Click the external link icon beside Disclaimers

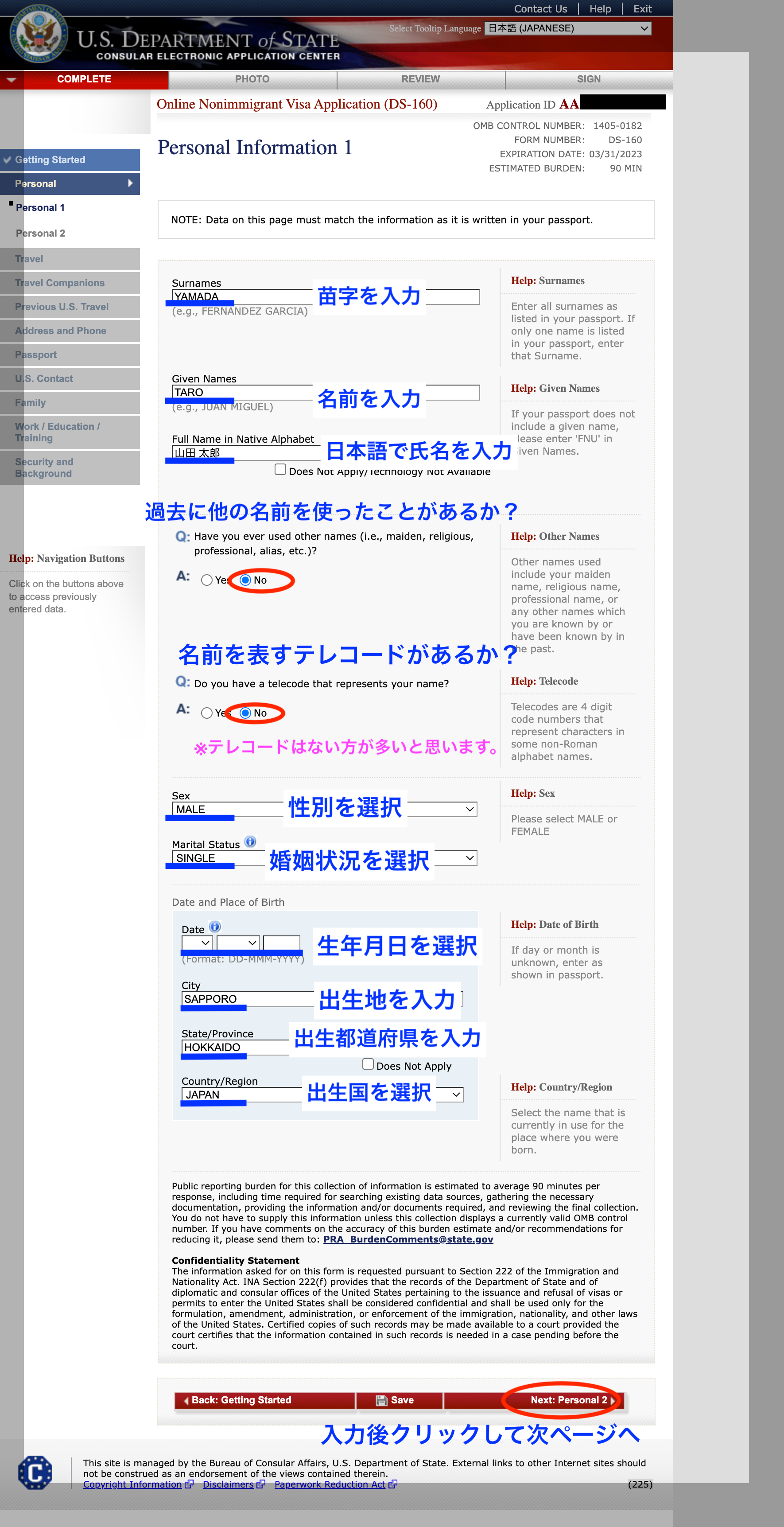pyautogui.click(x=261, y=1484)
